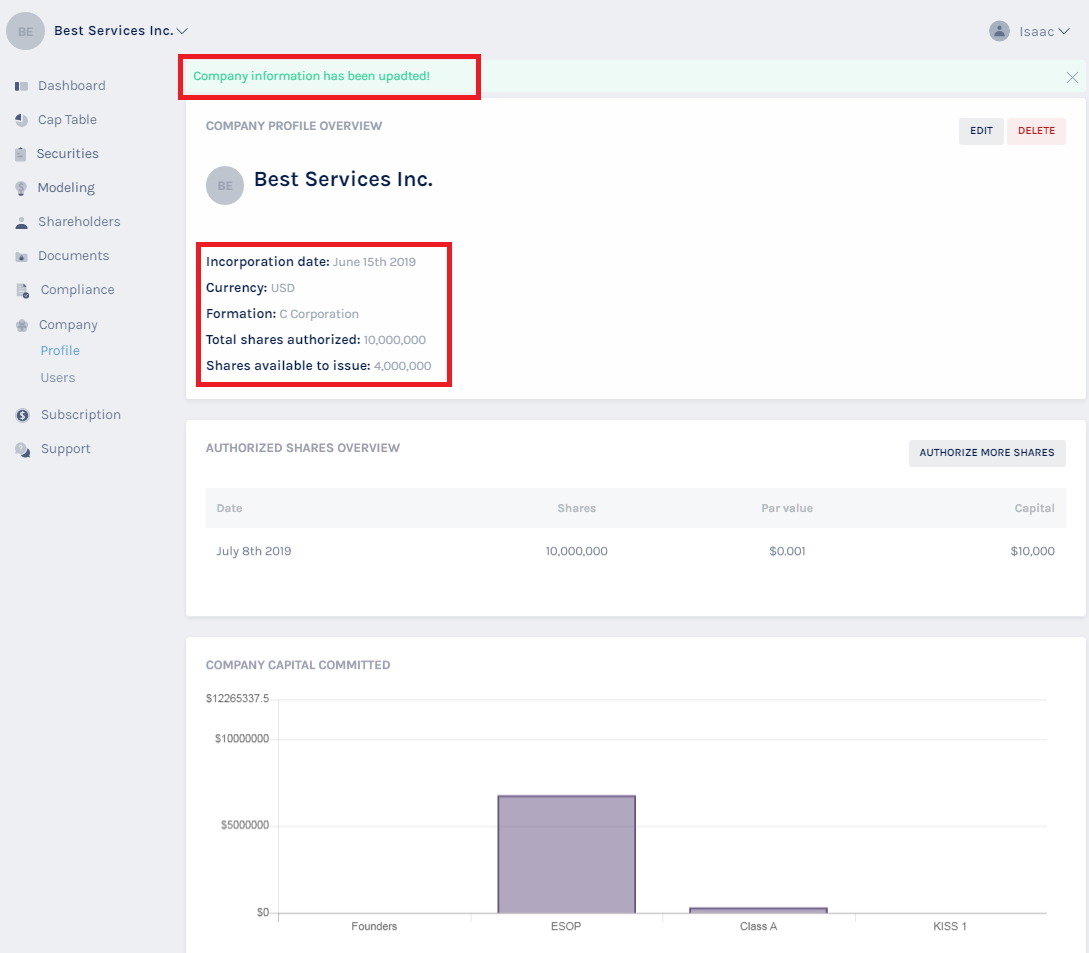Click the Company section icon
1089x953 pixels.
tap(22, 325)
